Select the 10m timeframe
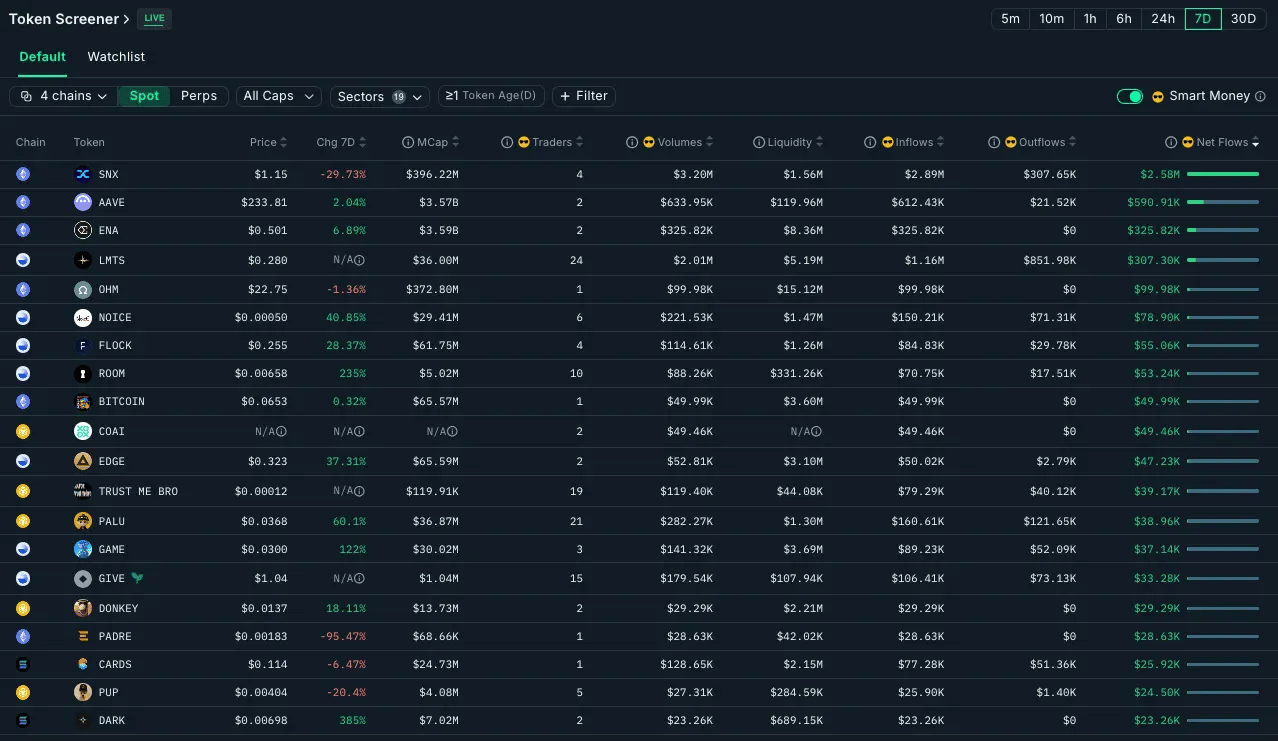This screenshot has width=1278, height=741. [1051, 19]
